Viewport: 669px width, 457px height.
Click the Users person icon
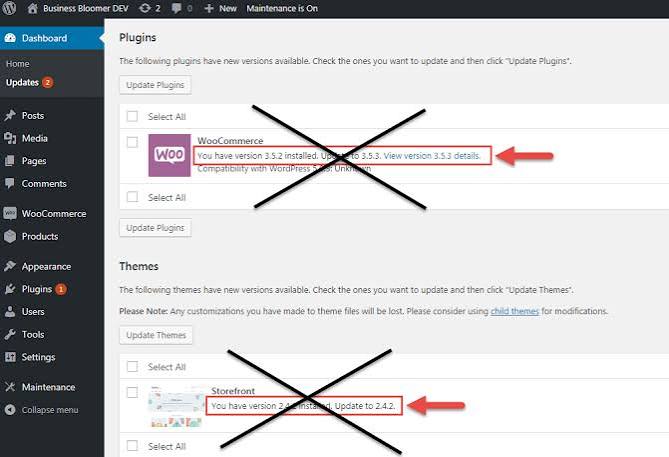pyautogui.click(x=10, y=311)
